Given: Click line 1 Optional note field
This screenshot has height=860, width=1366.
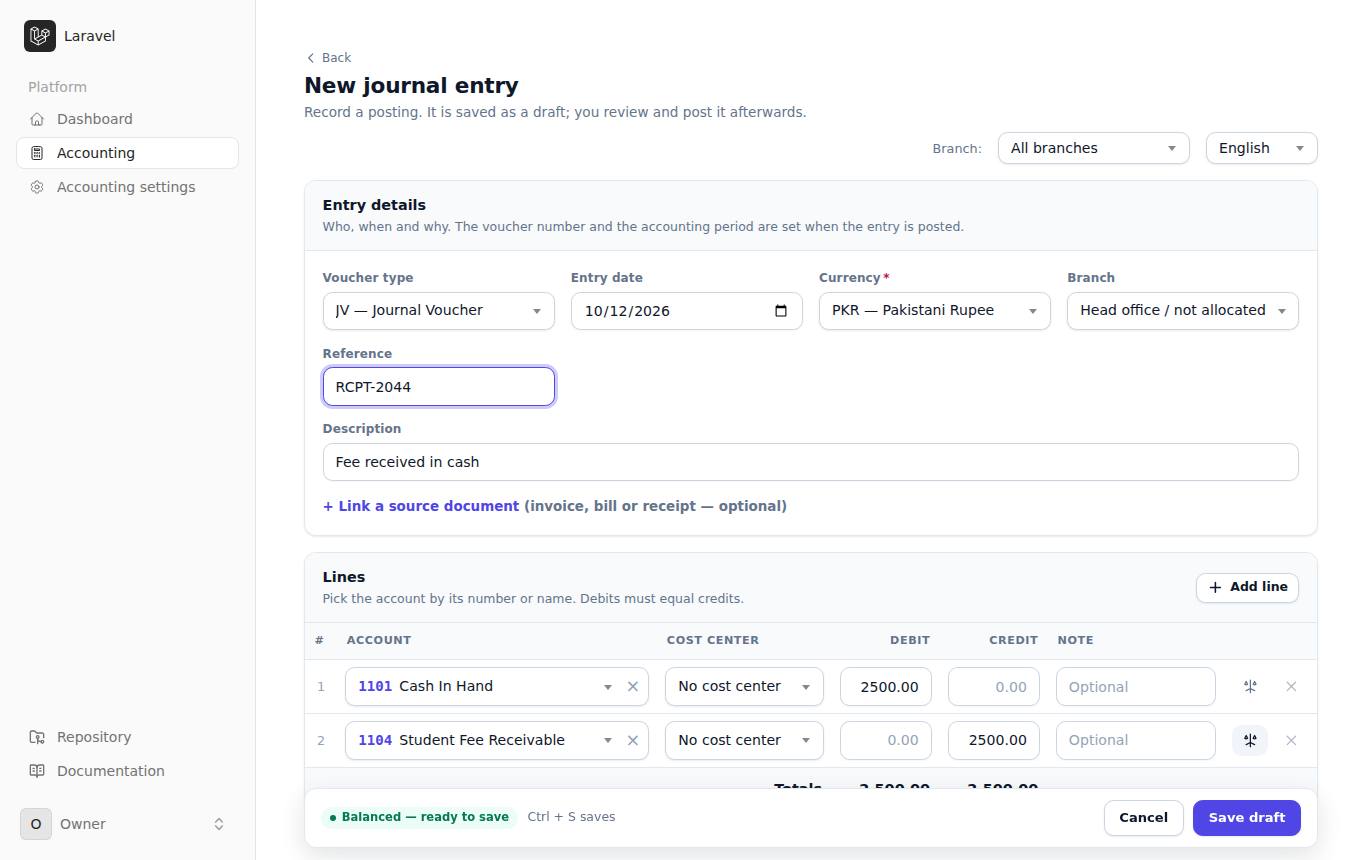Looking at the screenshot, I should pyautogui.click(x=1136, y=687).
